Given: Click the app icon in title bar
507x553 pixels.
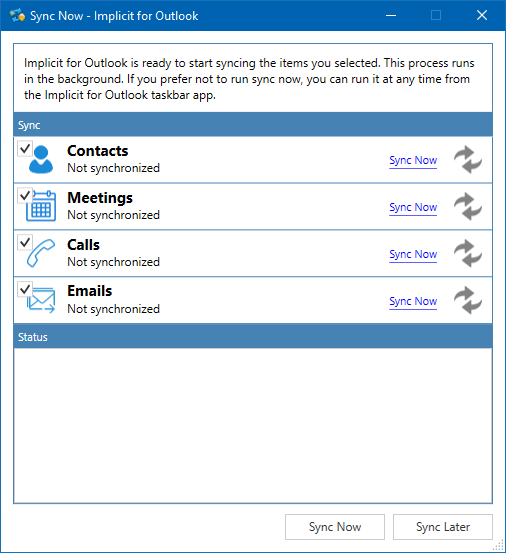Looking at the screenshot, I should (x=17, y=16).
